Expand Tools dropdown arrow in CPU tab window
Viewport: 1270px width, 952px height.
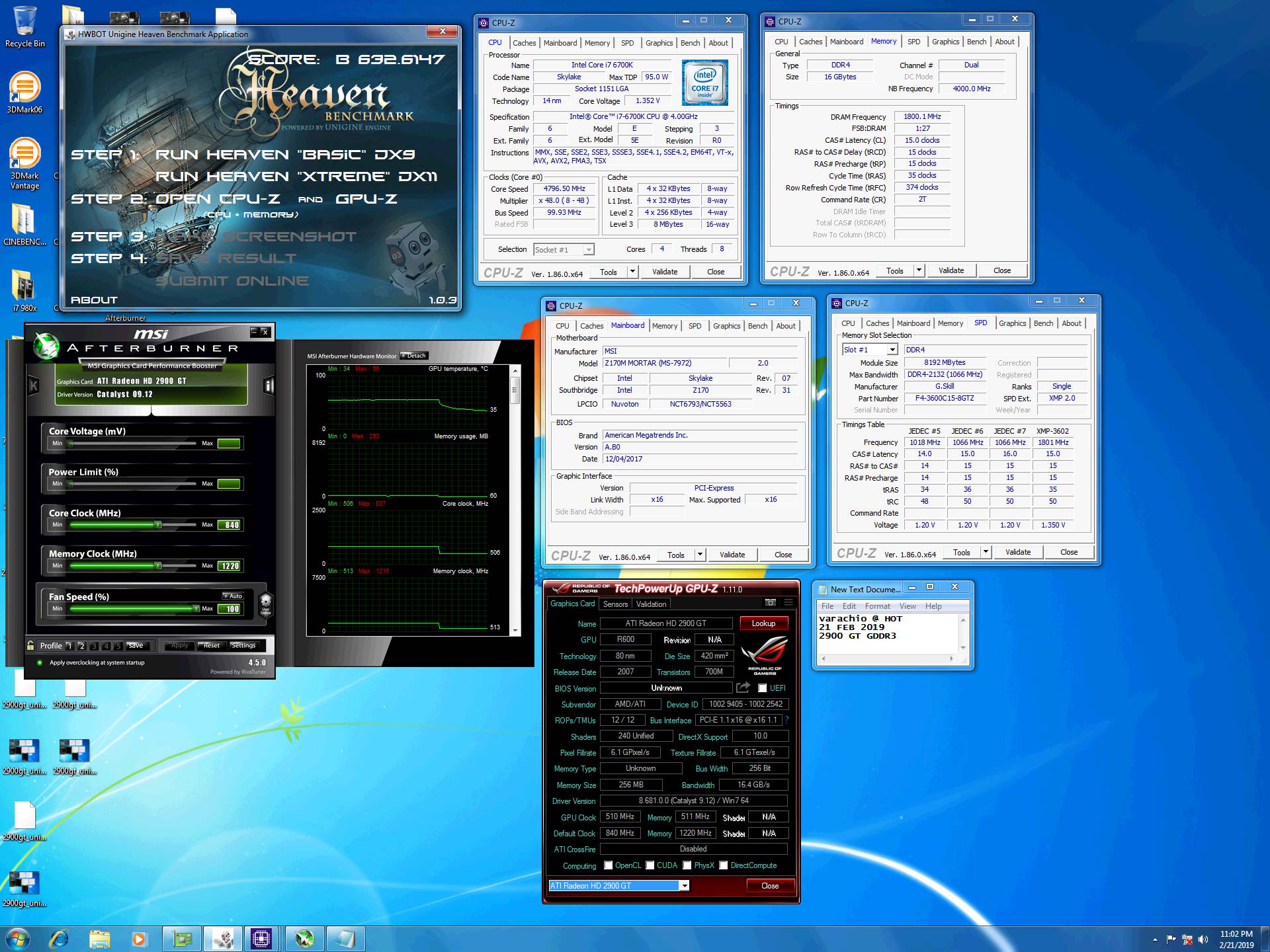click(x=632, y=272)
